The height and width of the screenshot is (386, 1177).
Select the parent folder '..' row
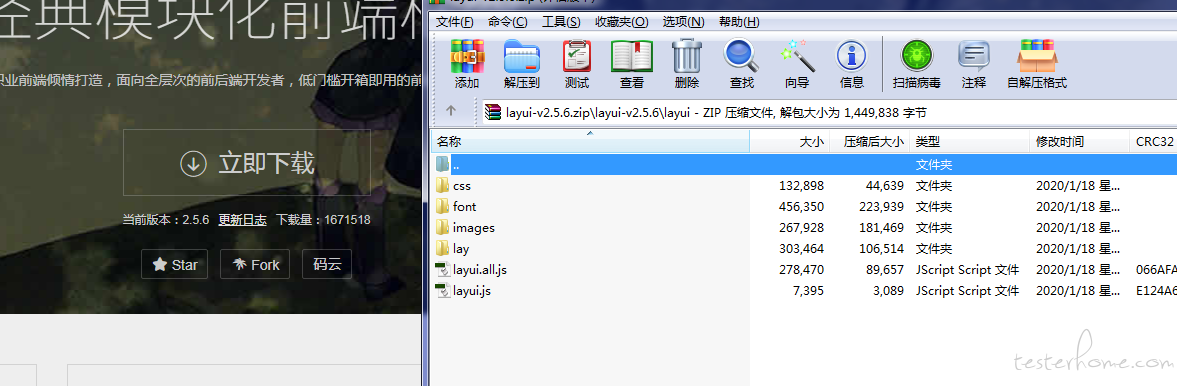click(x=804, y=164)
